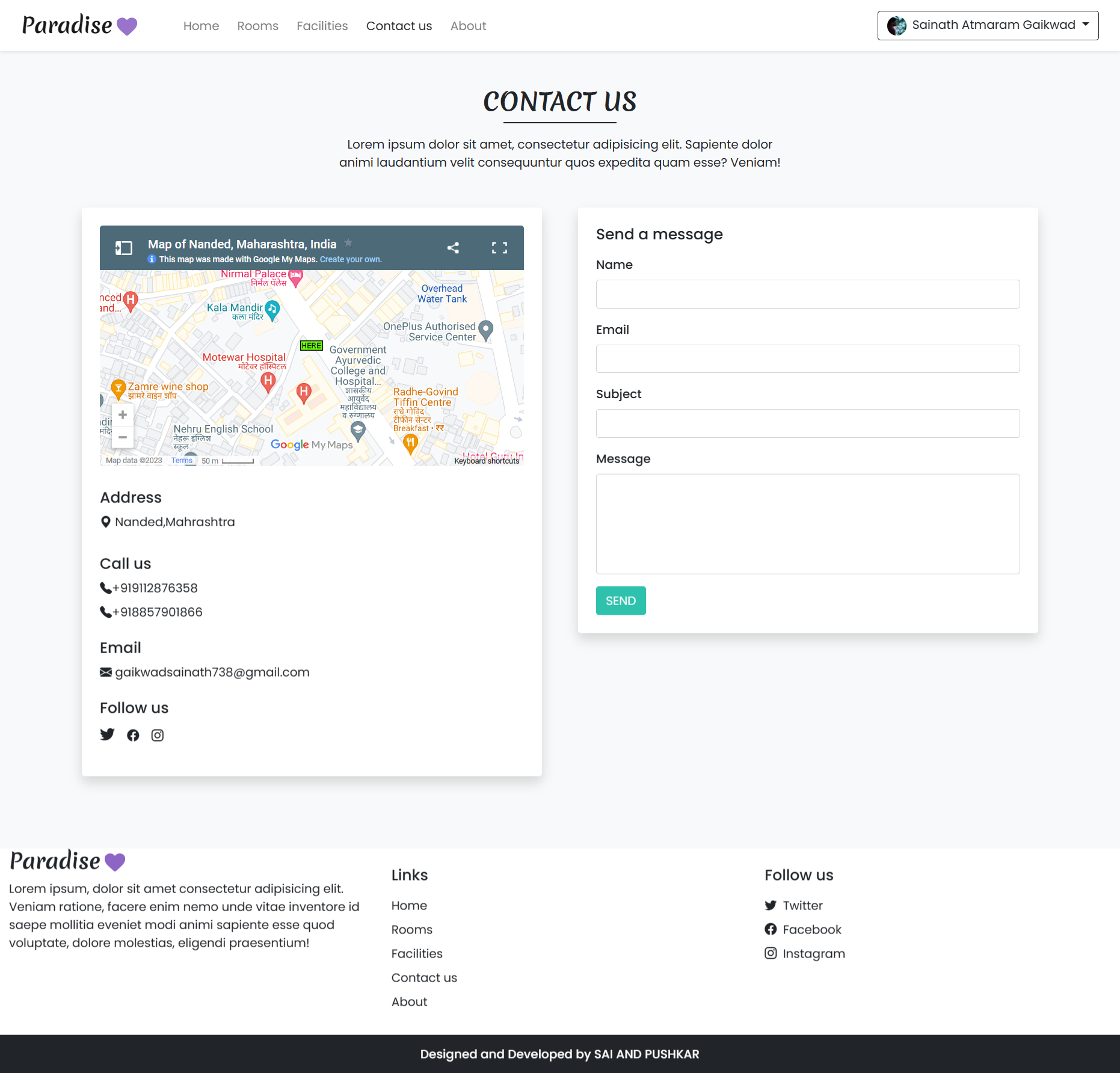Open Instagram from the contact card icons

[157, 735]
